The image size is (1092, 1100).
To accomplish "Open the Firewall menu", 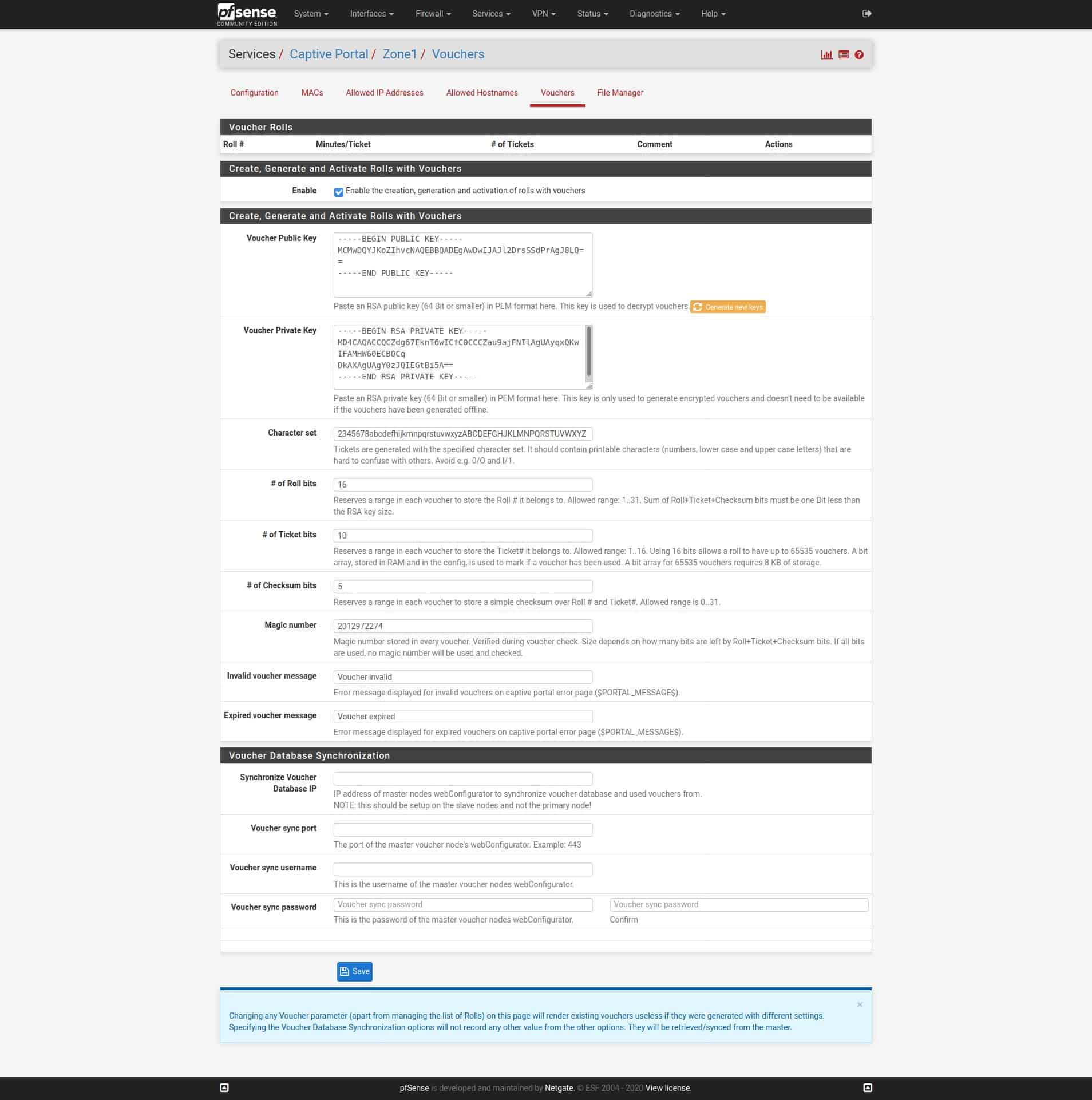I will (433, 14).
